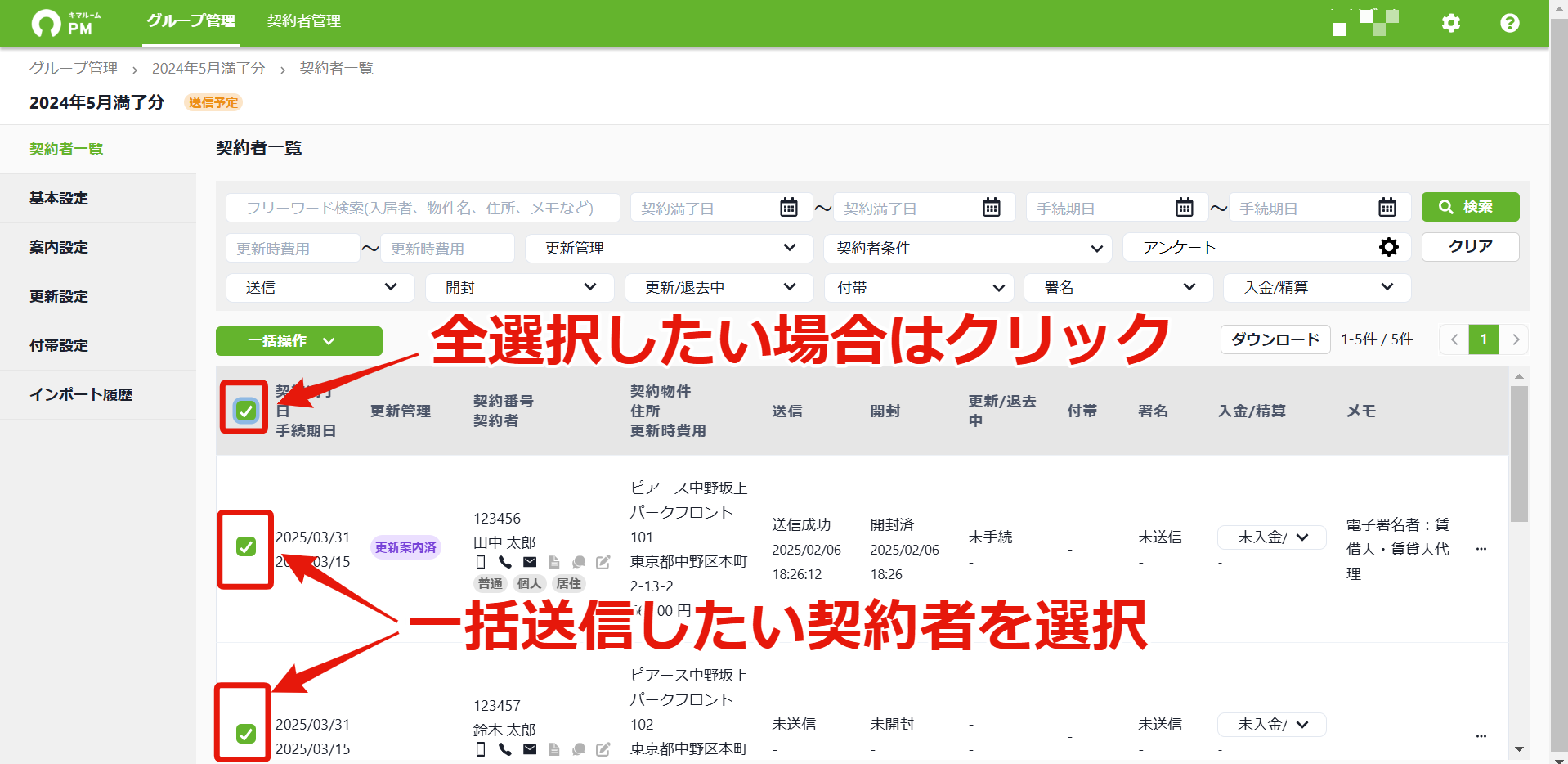This screenshot has height=764, width=1568.
Task: Expand 契約者条件 filter dropdown
Action: click(968, 248)
